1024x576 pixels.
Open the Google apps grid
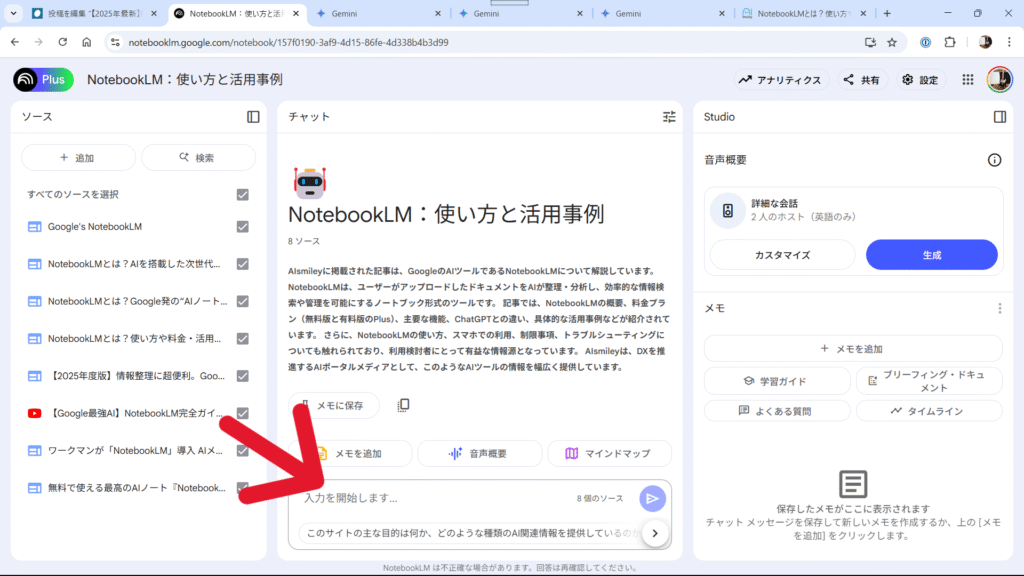968,80
